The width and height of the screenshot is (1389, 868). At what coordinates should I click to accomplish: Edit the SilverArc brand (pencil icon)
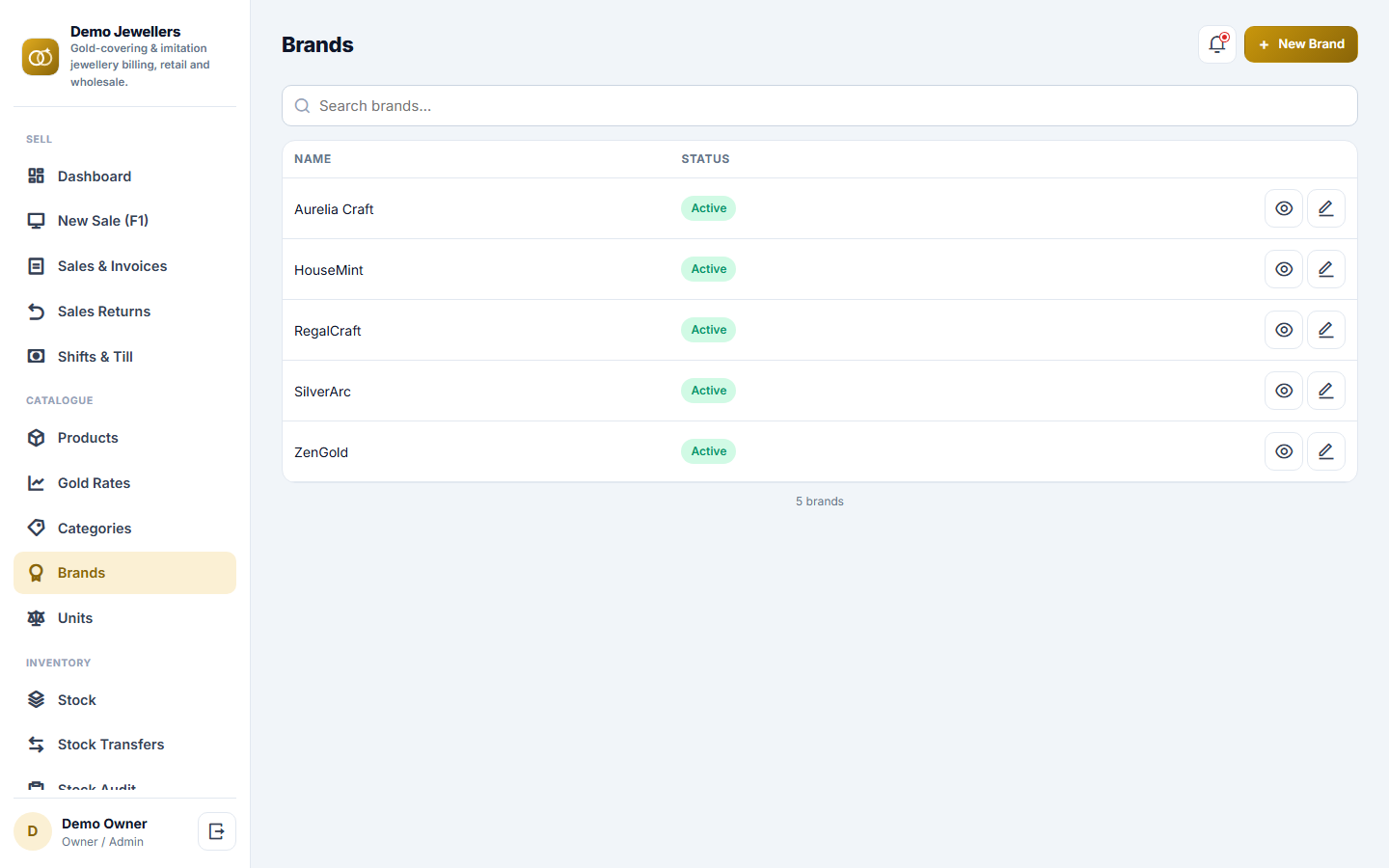click(1326, 391)
